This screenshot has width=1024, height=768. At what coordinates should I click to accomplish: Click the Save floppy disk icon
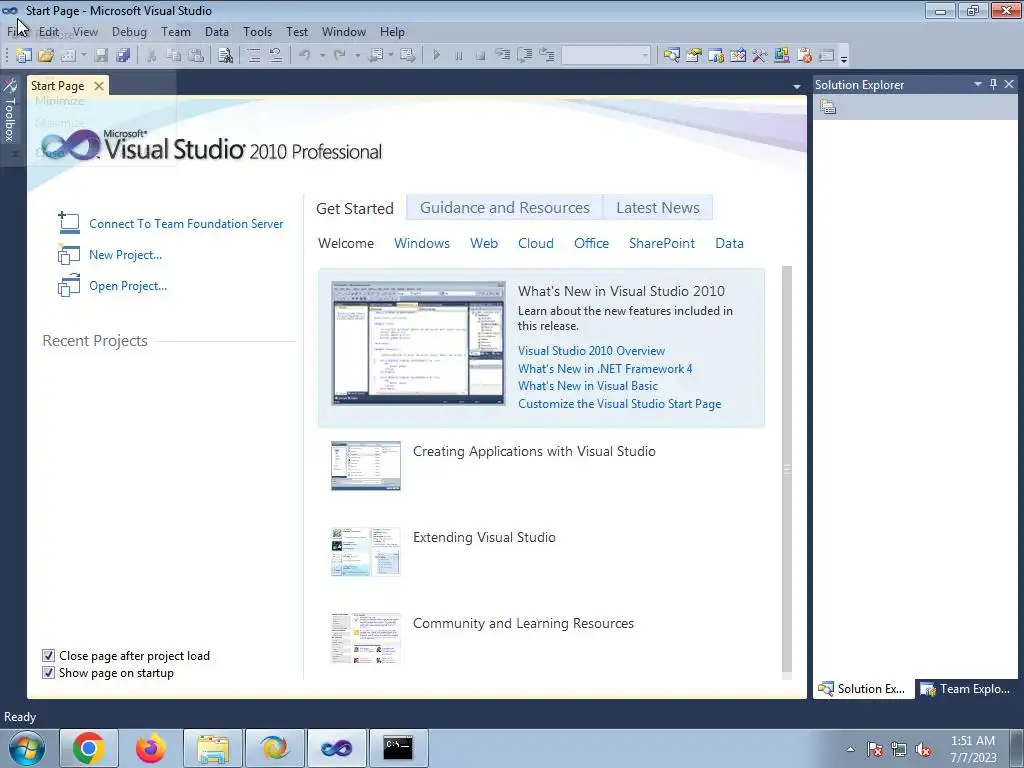(x=101, y=56)
